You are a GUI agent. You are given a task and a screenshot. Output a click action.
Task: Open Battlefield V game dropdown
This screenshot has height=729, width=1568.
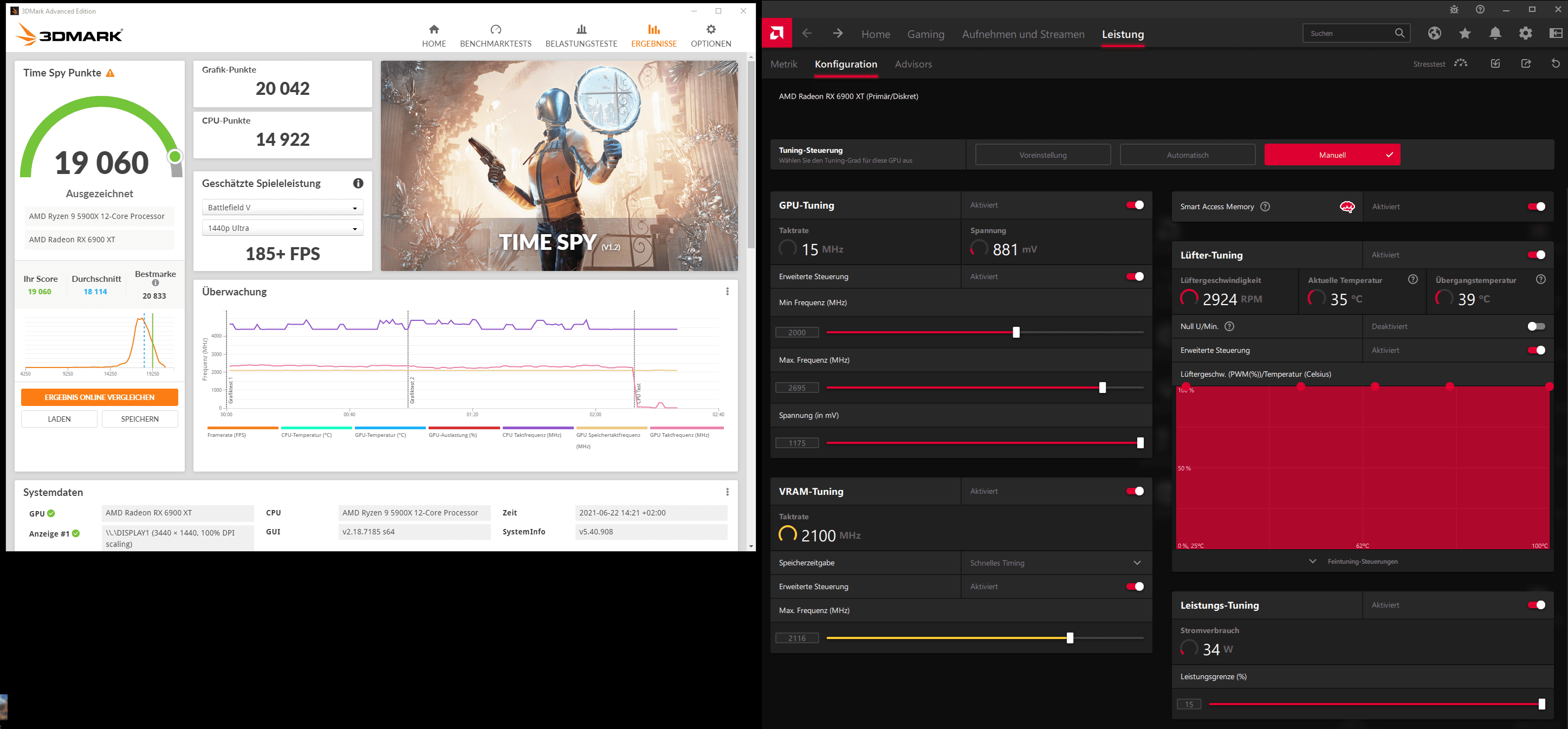tap(282, 208)
